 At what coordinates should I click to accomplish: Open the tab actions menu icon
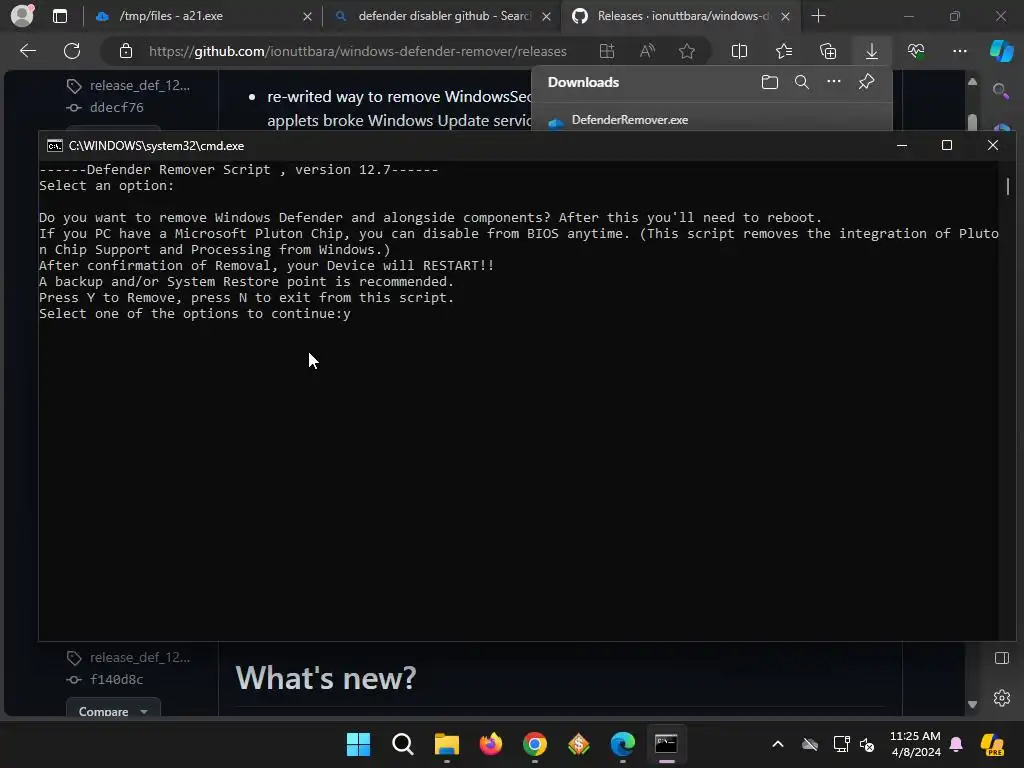[x=60, y=16]
